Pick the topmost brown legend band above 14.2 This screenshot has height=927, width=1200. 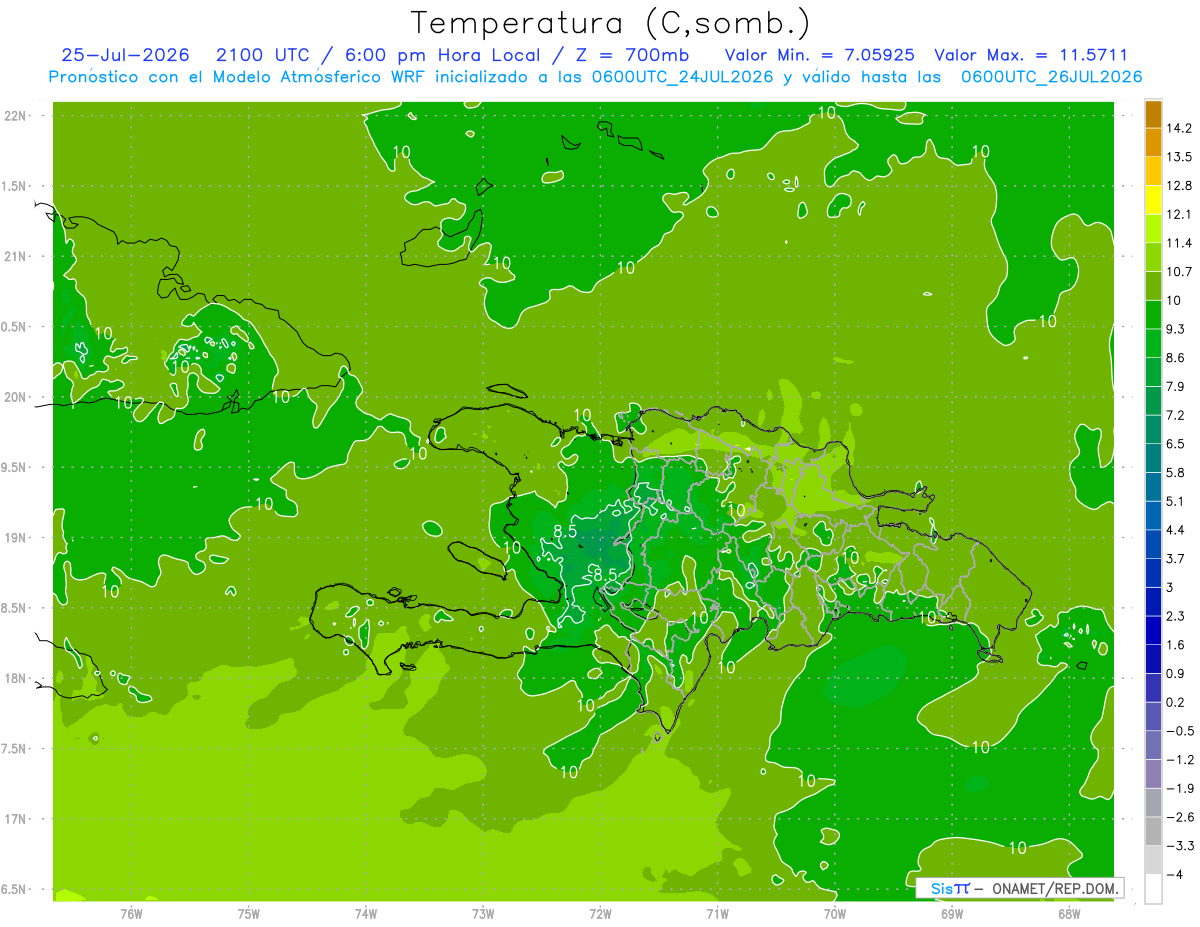pos(1153,114)
